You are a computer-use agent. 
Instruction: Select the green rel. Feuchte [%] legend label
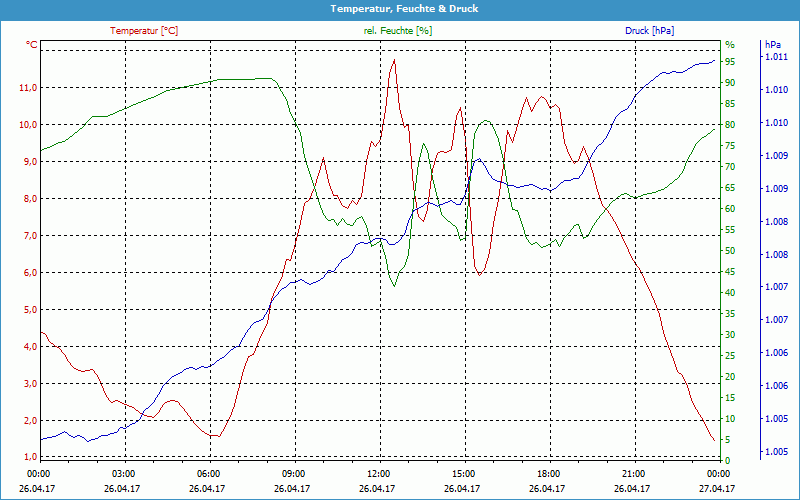pyautogui.click(x=398, y=31)
